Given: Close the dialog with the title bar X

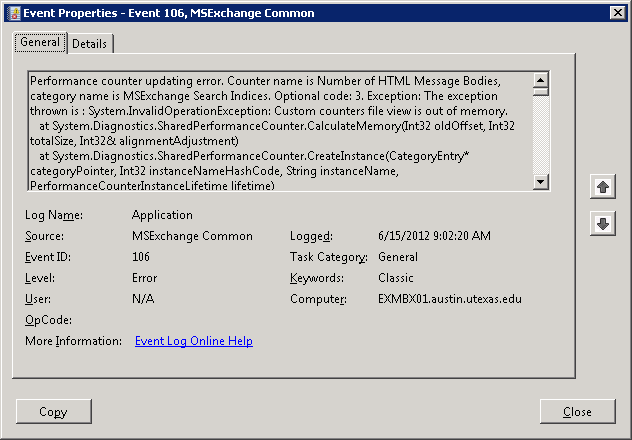Looking at the screenshot, I should pyautogui.click(x=614, y=13).
